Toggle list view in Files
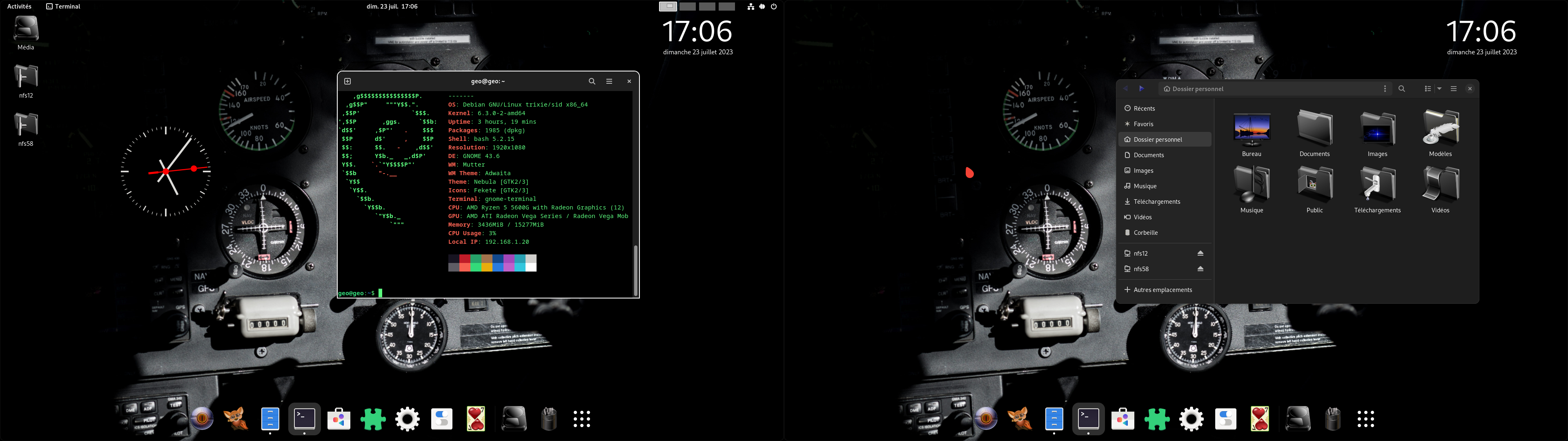The width and height of the screenshot is (1568, 441). coord(1428,89)
